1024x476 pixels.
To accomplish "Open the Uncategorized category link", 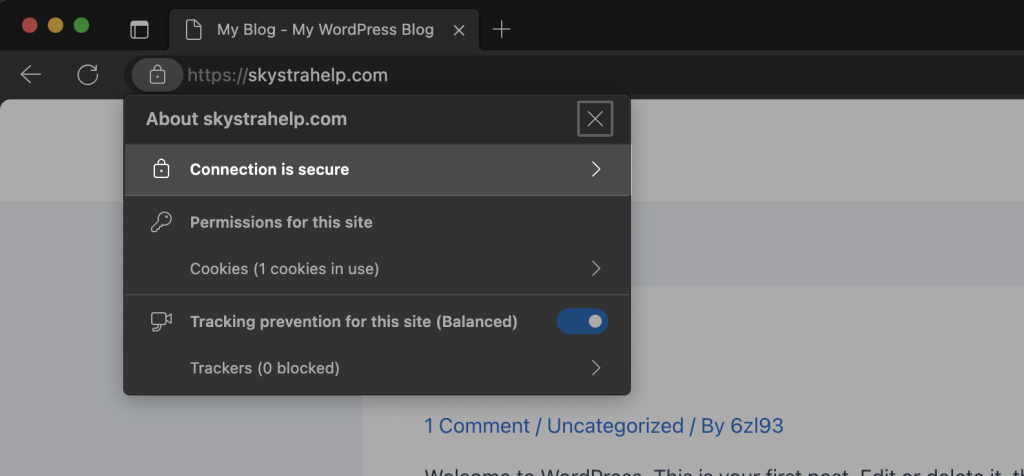I will (614, 426).
